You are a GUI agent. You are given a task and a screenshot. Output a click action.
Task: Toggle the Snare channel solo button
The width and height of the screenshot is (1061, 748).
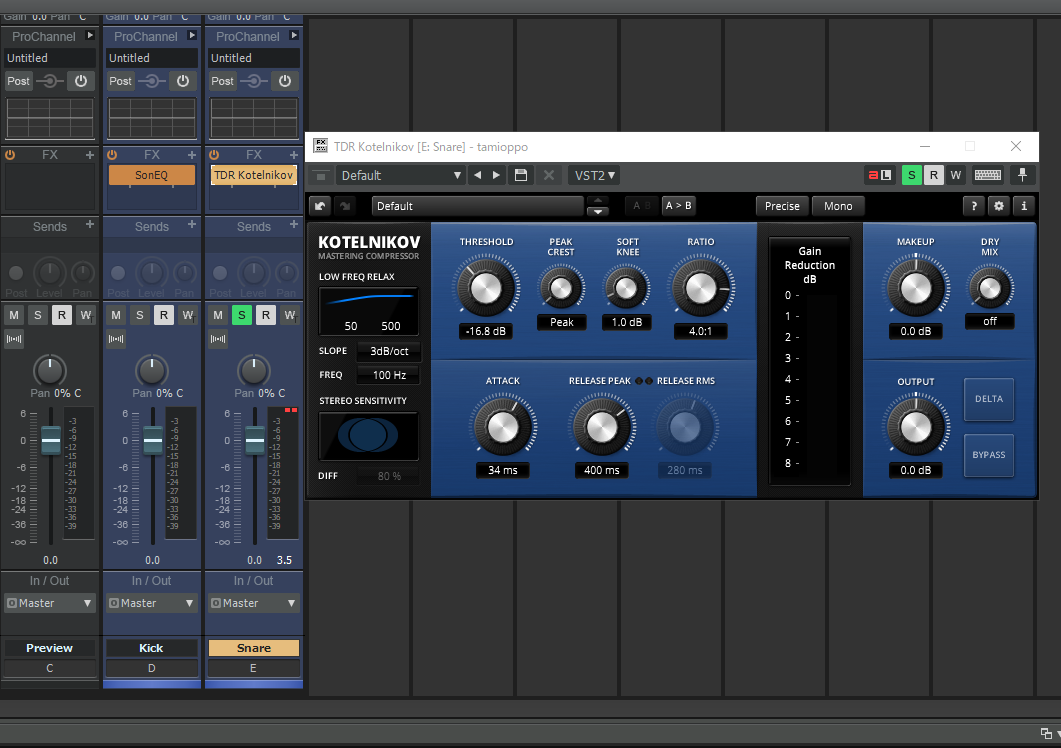241,316
